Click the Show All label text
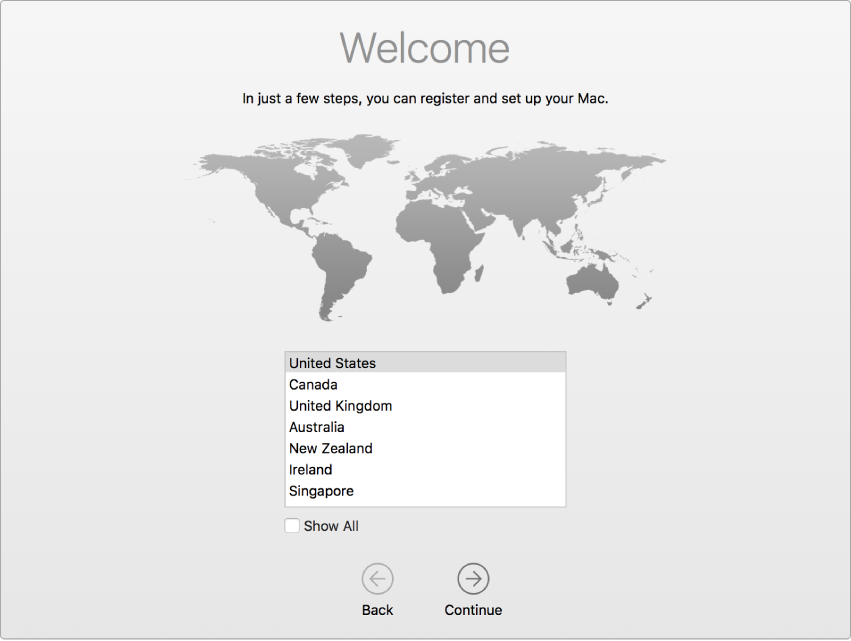 pos(330,525)
